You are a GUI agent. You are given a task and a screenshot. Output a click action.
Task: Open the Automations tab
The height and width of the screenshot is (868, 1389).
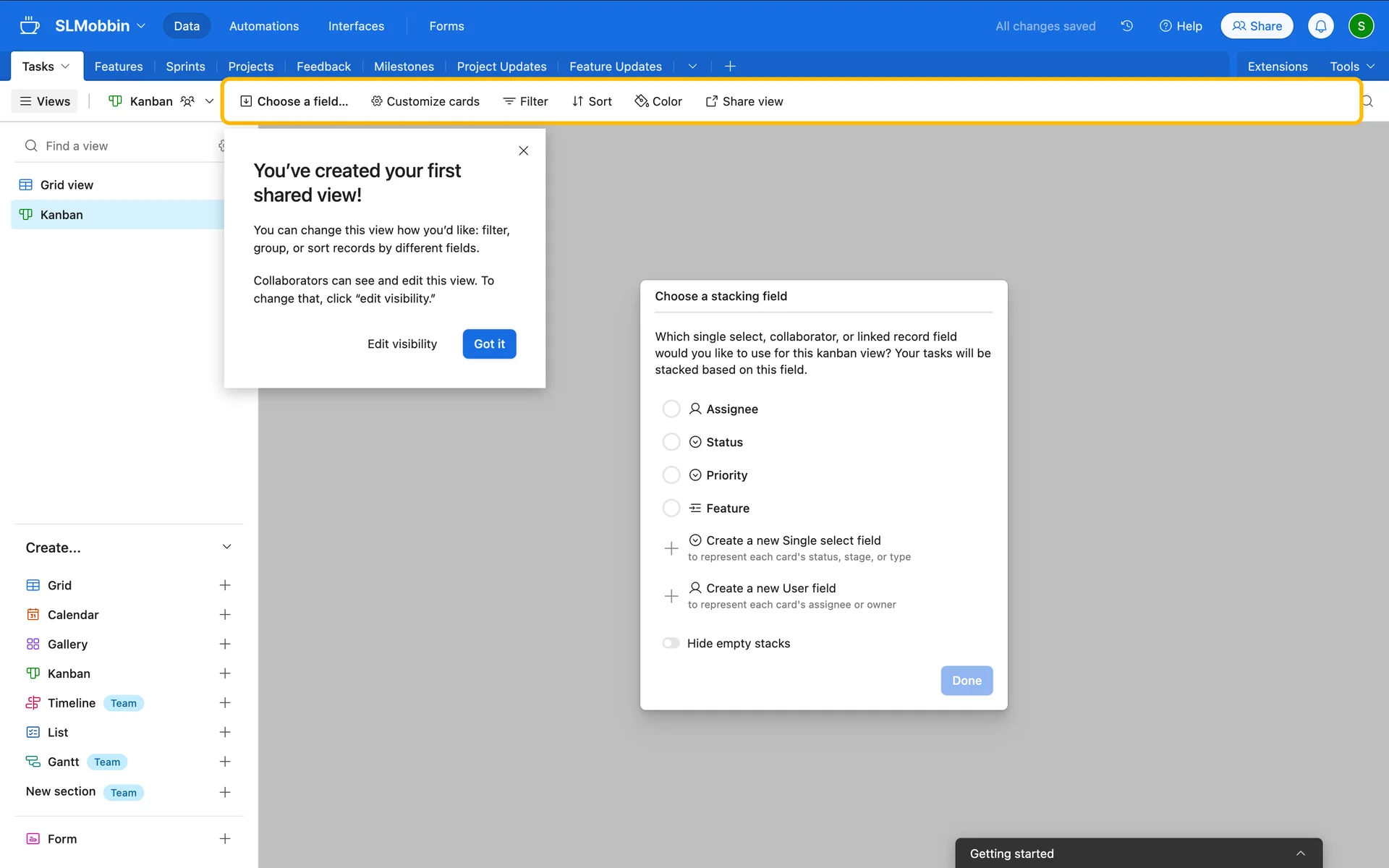(x=263, y=26)
